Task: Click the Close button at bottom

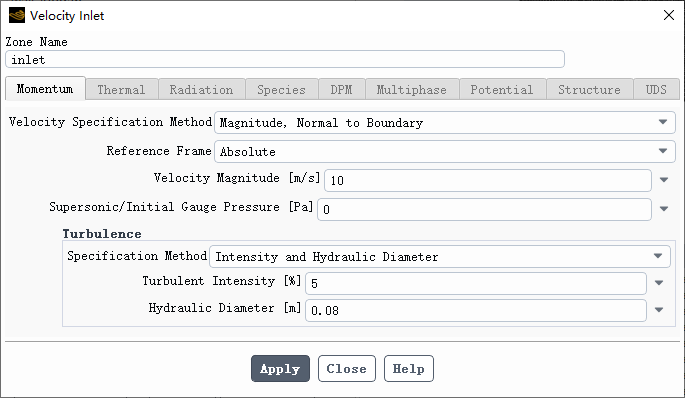Action: click(x=347, y=369)
